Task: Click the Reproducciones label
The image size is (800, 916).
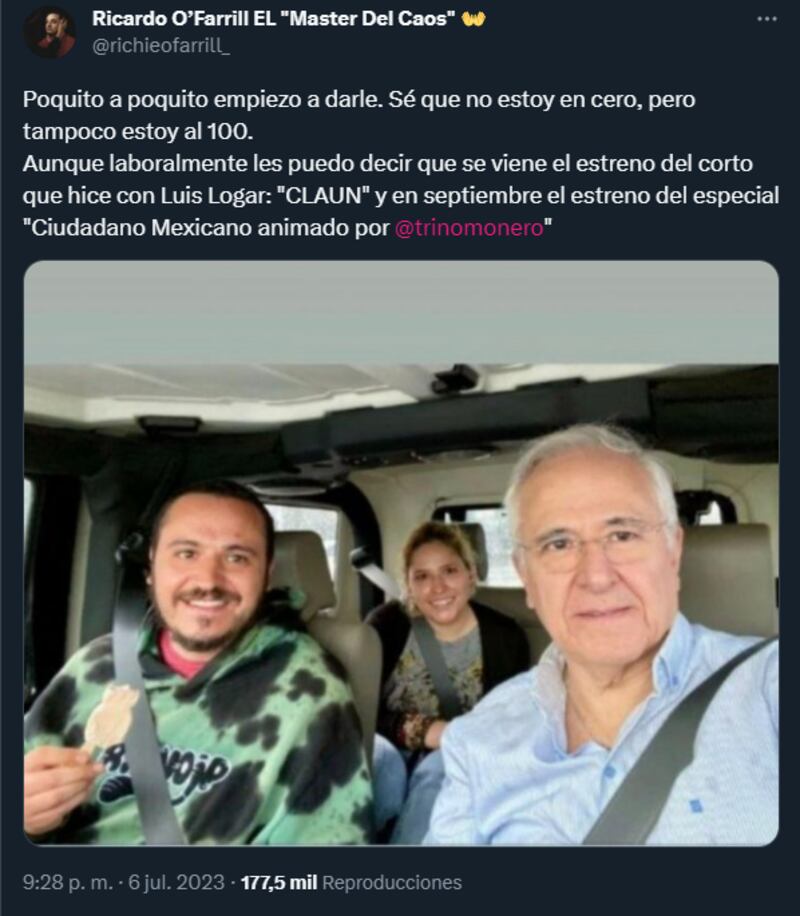Action: coord(392,882)
